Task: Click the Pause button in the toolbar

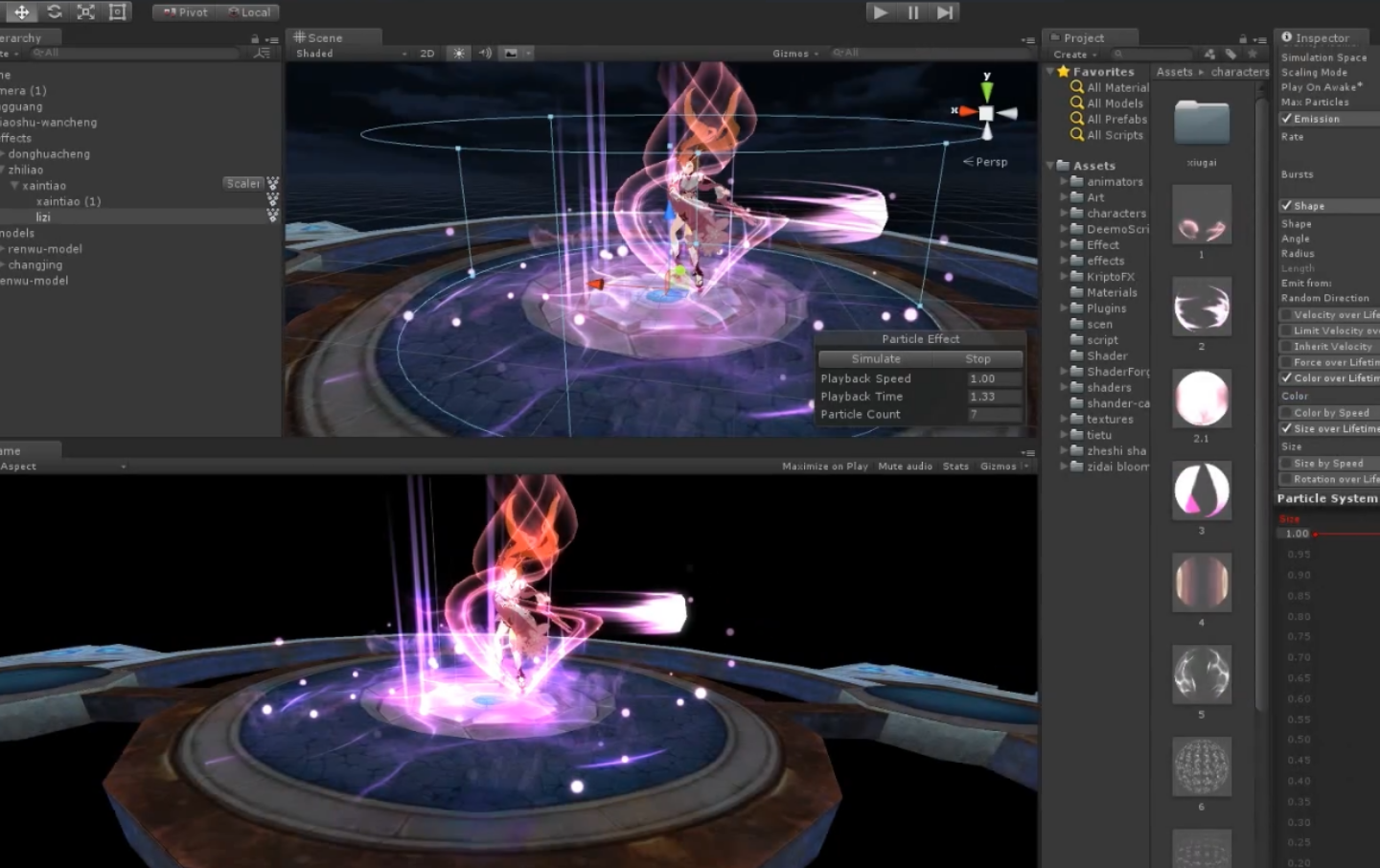Action: coord(912,12)
